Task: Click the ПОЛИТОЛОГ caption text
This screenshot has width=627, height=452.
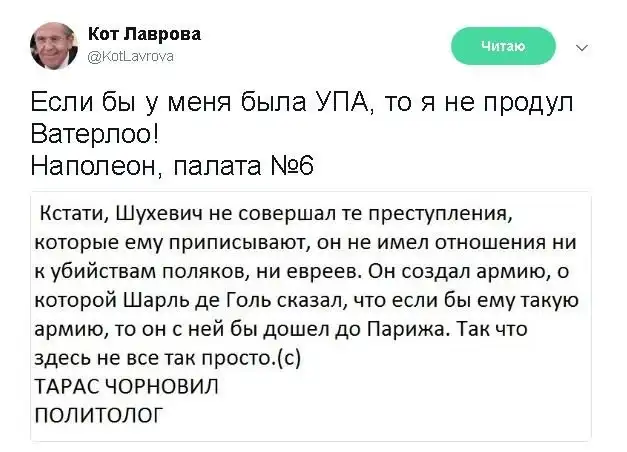Action: 96,413
